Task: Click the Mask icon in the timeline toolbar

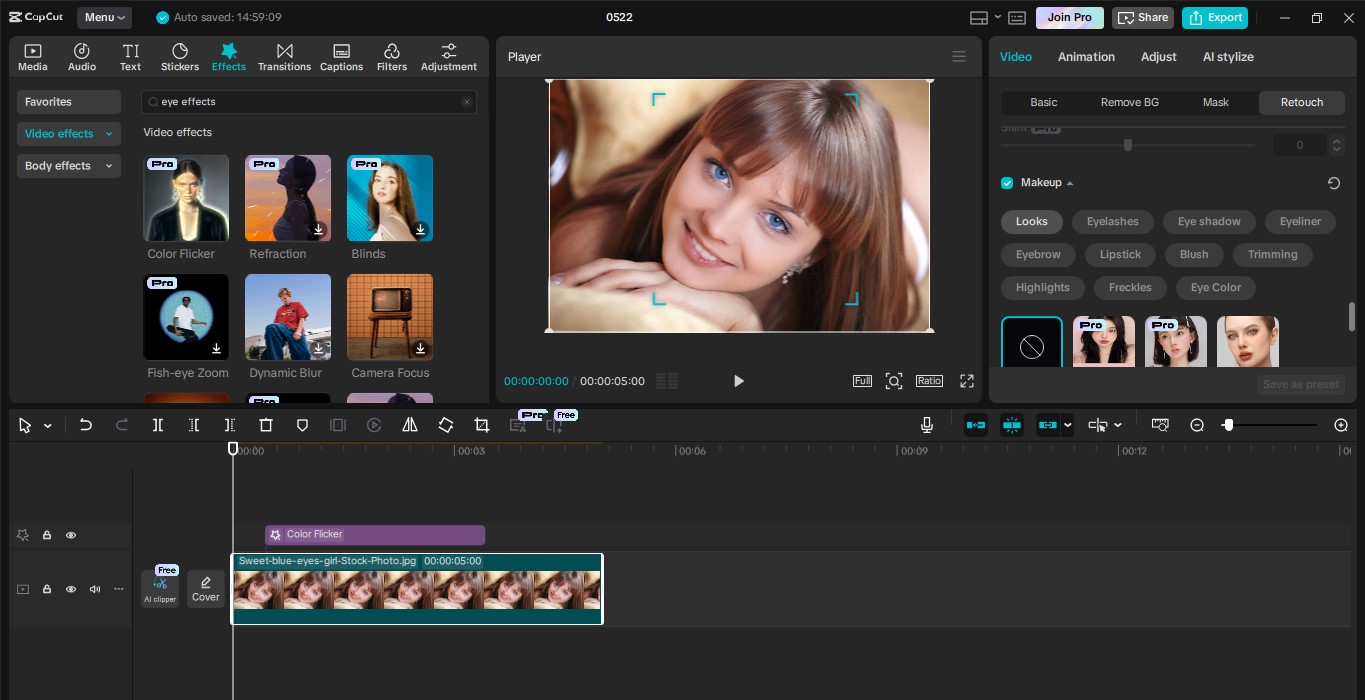Action: click(x=301, y=424)
